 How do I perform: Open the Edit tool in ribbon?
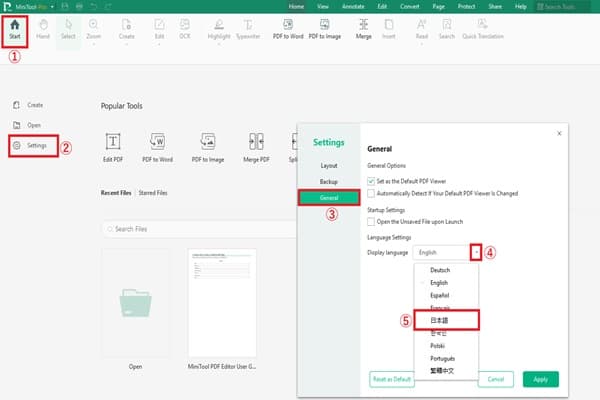click(x=159, y=29)
